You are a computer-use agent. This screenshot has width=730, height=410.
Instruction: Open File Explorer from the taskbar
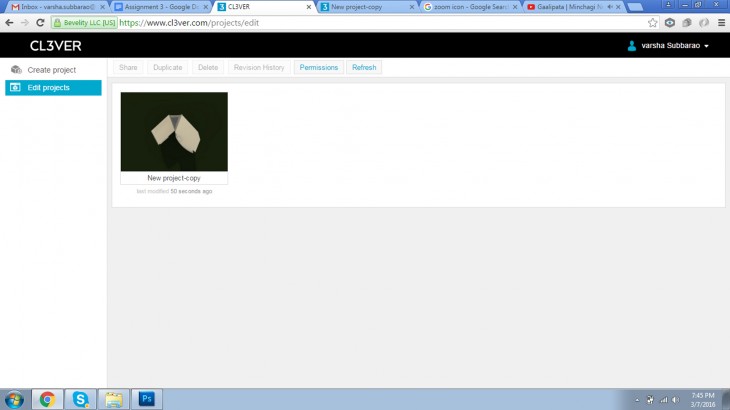pyautogui.click(x=113, y=399)
